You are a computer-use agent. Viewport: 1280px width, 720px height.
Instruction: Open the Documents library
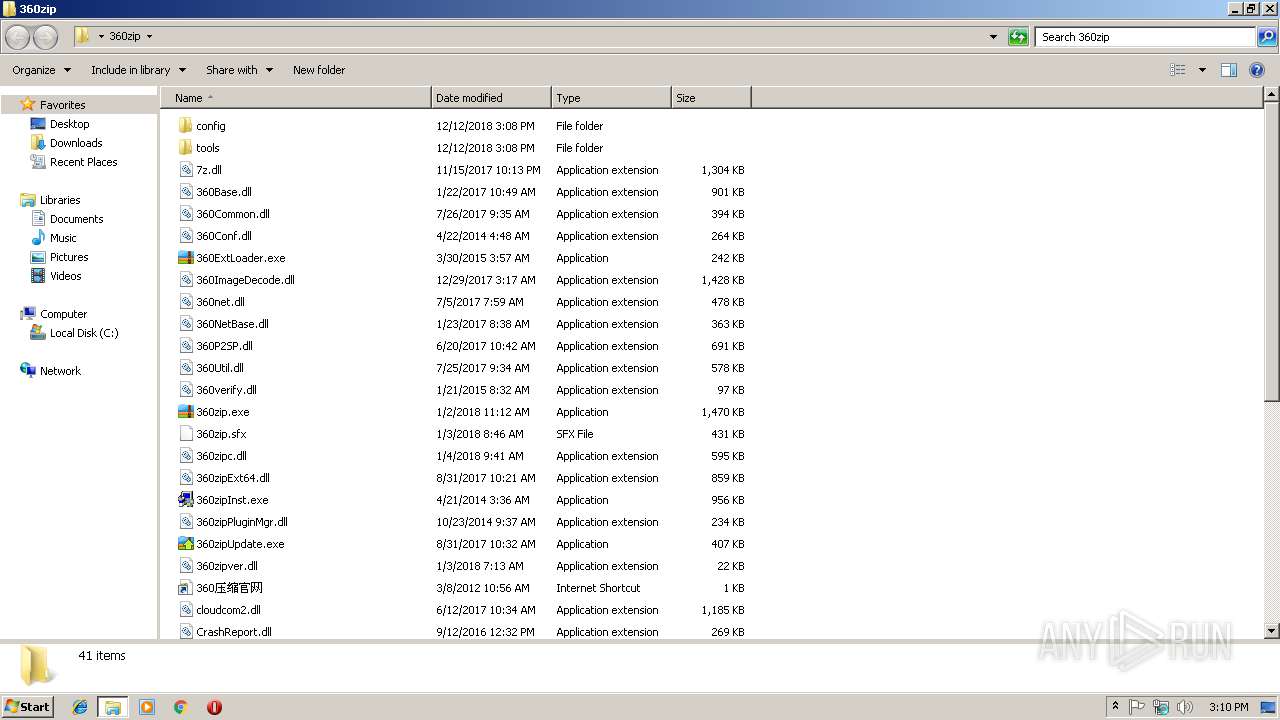tap(76, 219)
